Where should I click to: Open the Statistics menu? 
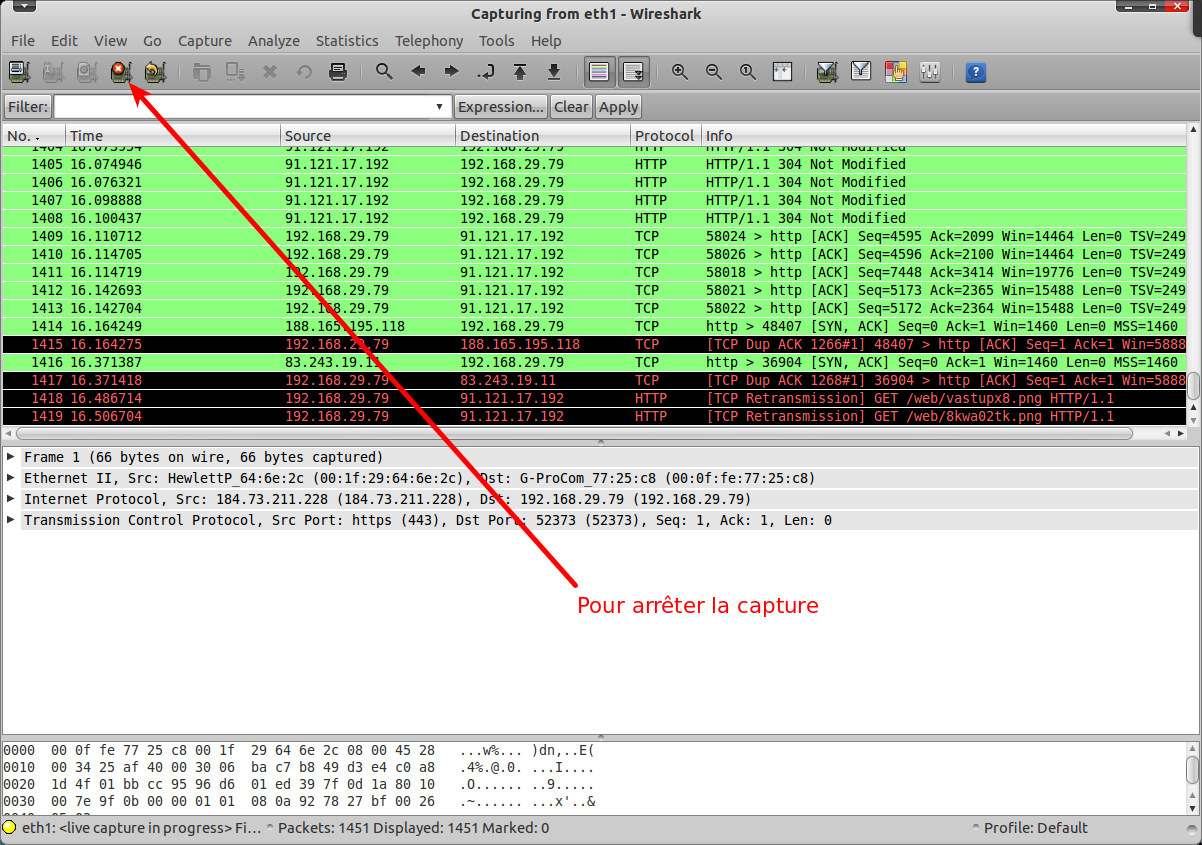[x=347, y=41]
